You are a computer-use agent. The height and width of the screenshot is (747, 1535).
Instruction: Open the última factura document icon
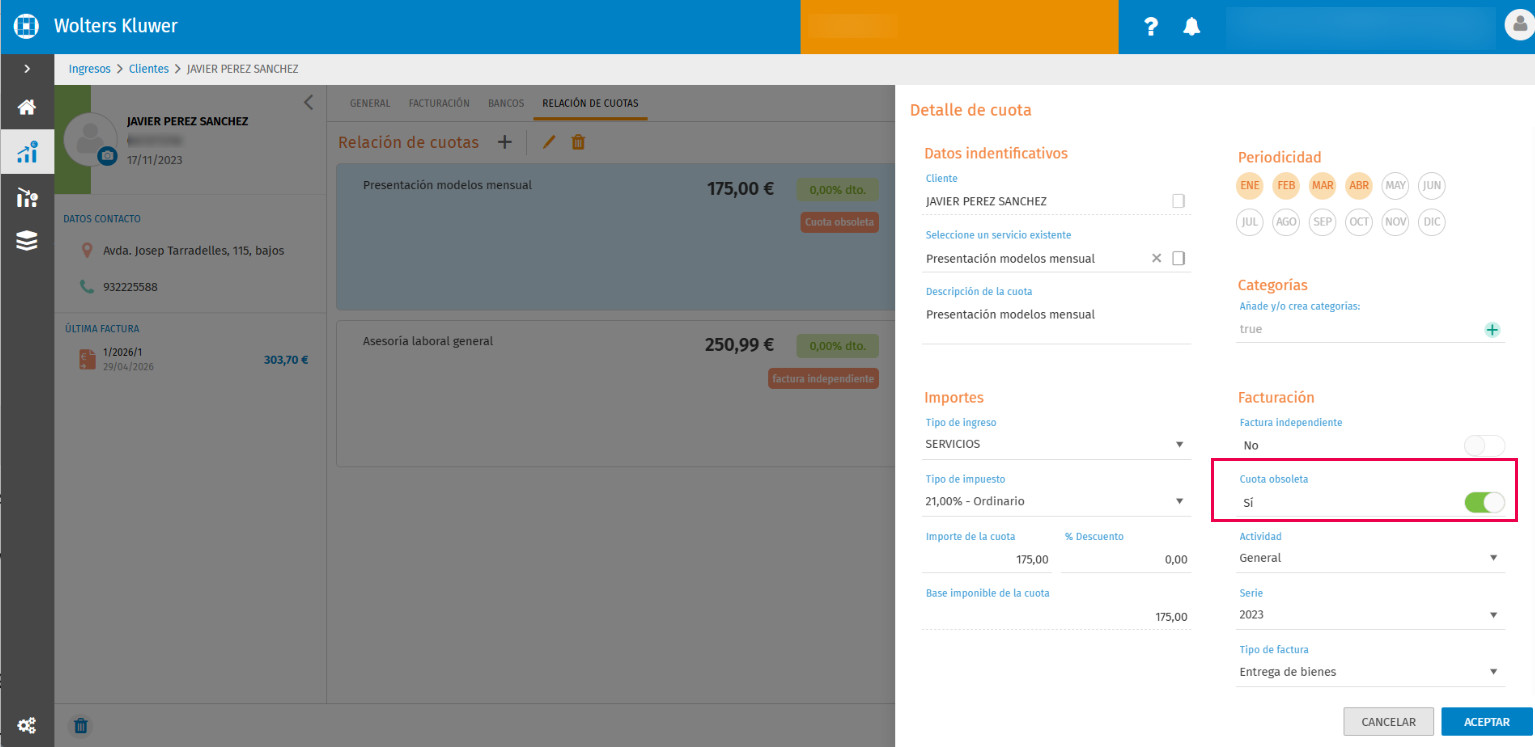(88, 360)
